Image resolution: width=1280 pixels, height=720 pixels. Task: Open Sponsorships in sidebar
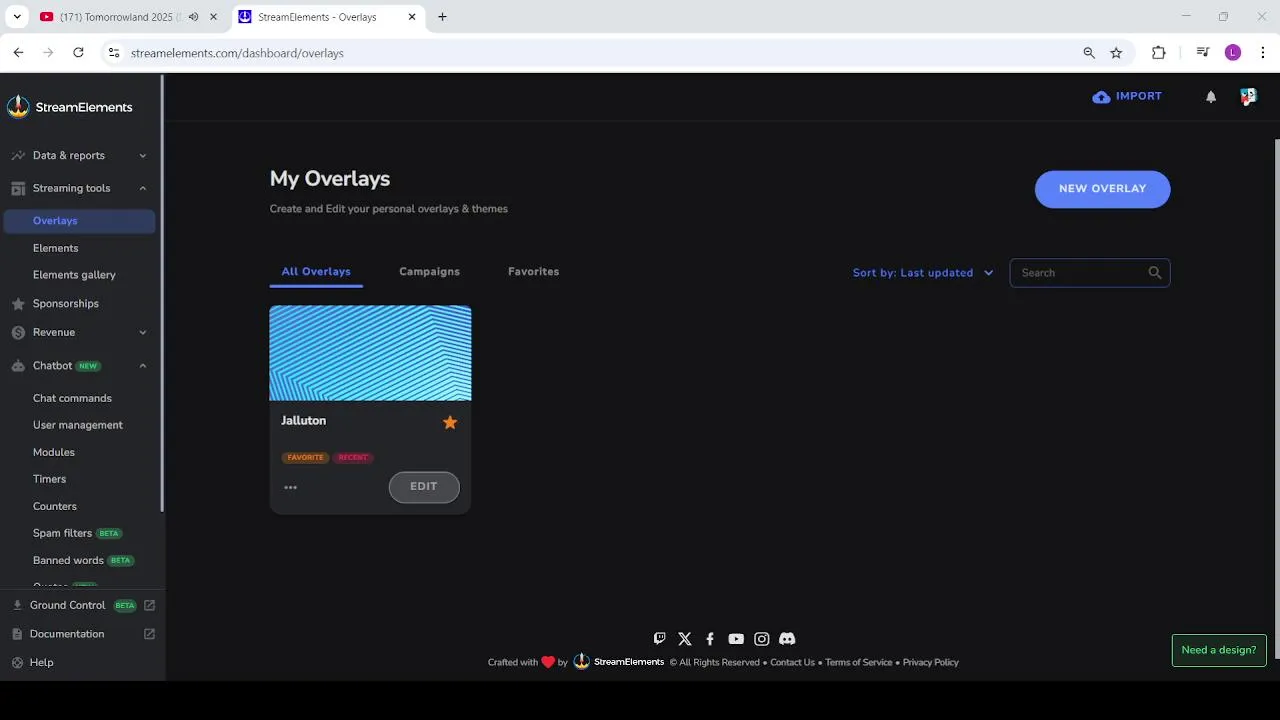coord(65,304)
